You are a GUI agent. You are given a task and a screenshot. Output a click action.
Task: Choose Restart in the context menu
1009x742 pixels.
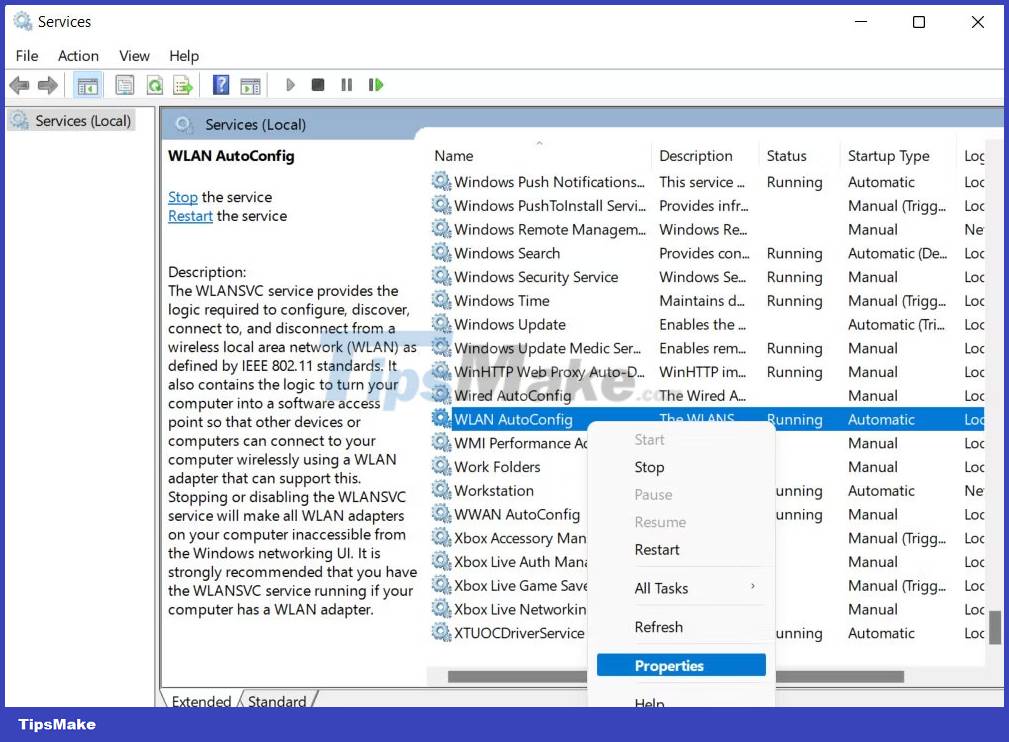681,550
